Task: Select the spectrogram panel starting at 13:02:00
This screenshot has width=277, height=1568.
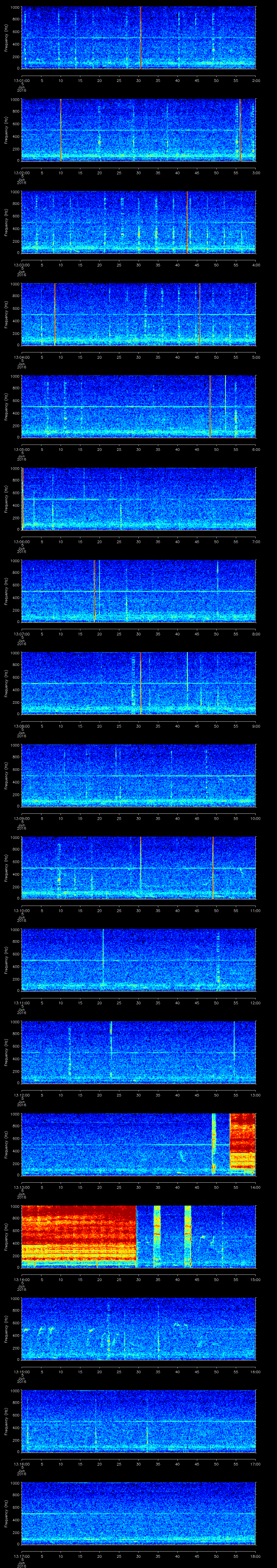Action: [139, 130]
